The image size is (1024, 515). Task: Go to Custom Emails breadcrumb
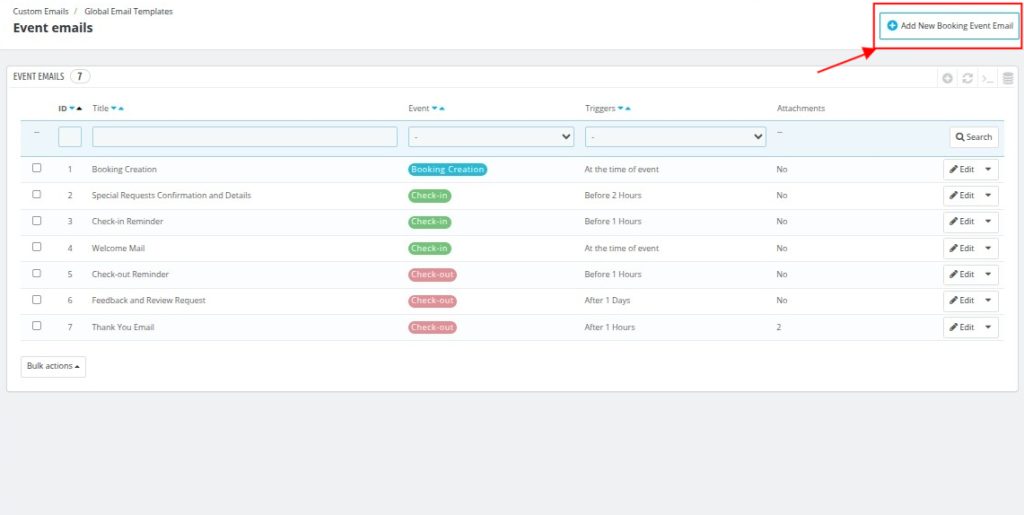pos(40,11)
